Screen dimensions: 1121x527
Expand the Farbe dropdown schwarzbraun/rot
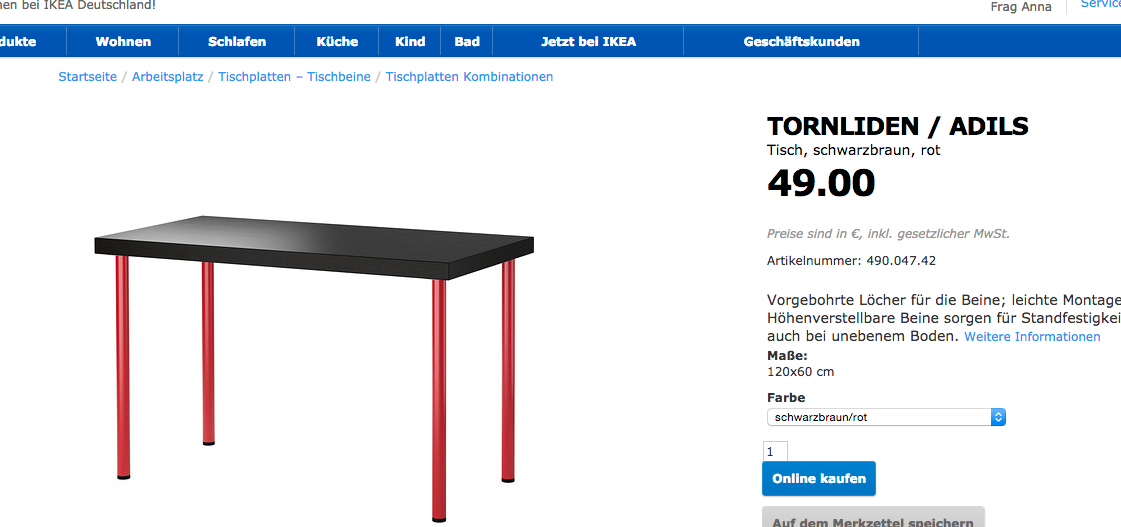click(x=886, y=417)
